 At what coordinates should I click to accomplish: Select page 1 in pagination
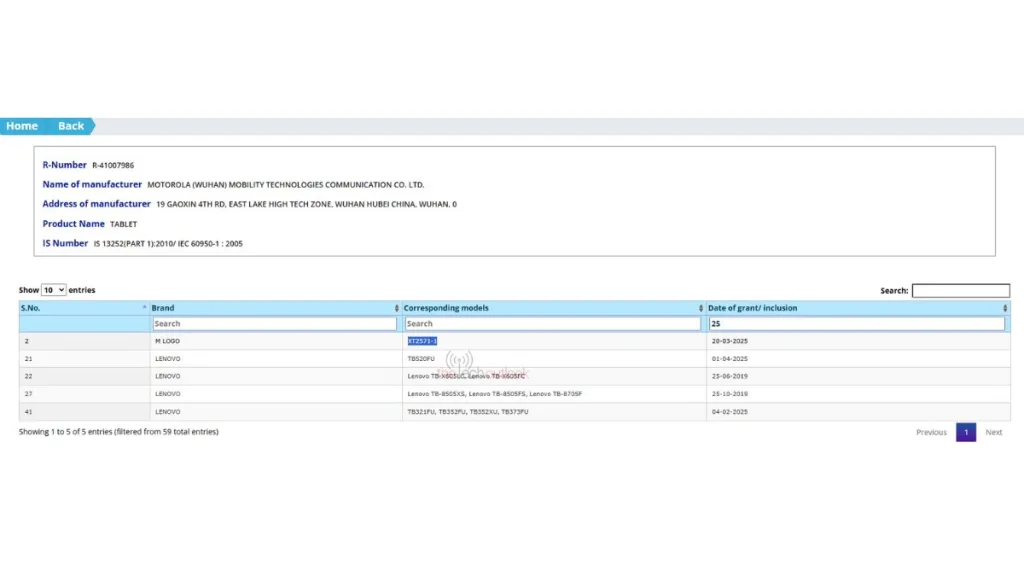pyautogui.click(x=966, y=432)
